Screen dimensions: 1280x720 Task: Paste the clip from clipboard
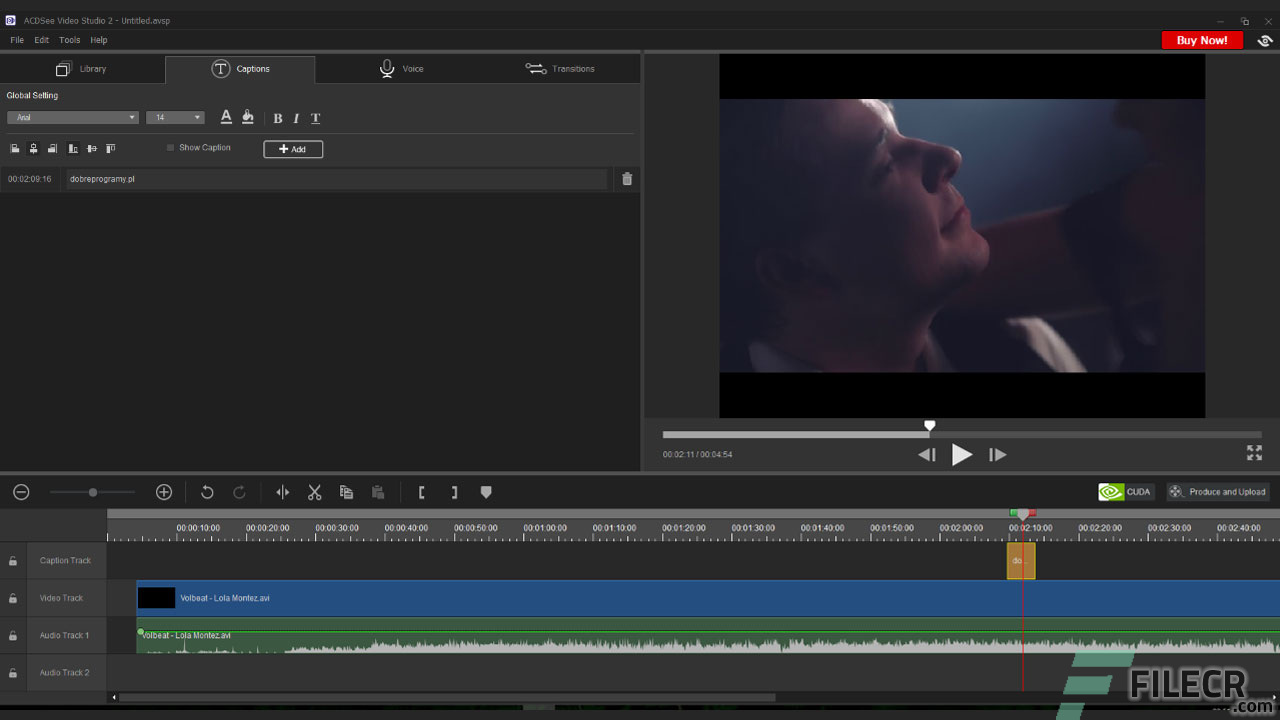[378, 492]
